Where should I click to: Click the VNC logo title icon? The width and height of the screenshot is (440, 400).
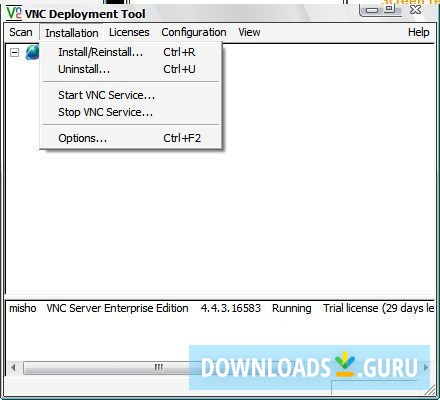coord(14,13)
